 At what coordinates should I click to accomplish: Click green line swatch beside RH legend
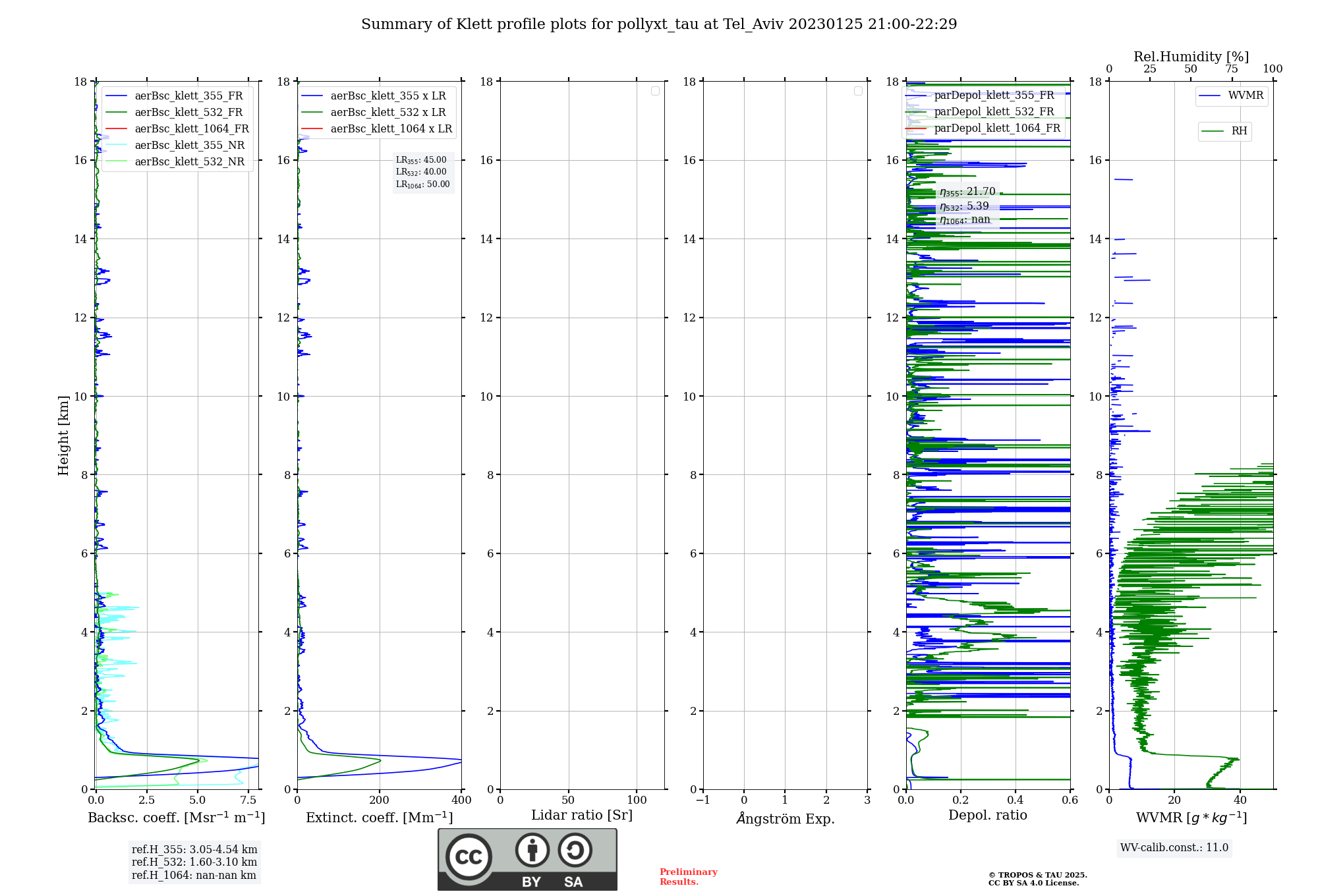coord(1213,131)
